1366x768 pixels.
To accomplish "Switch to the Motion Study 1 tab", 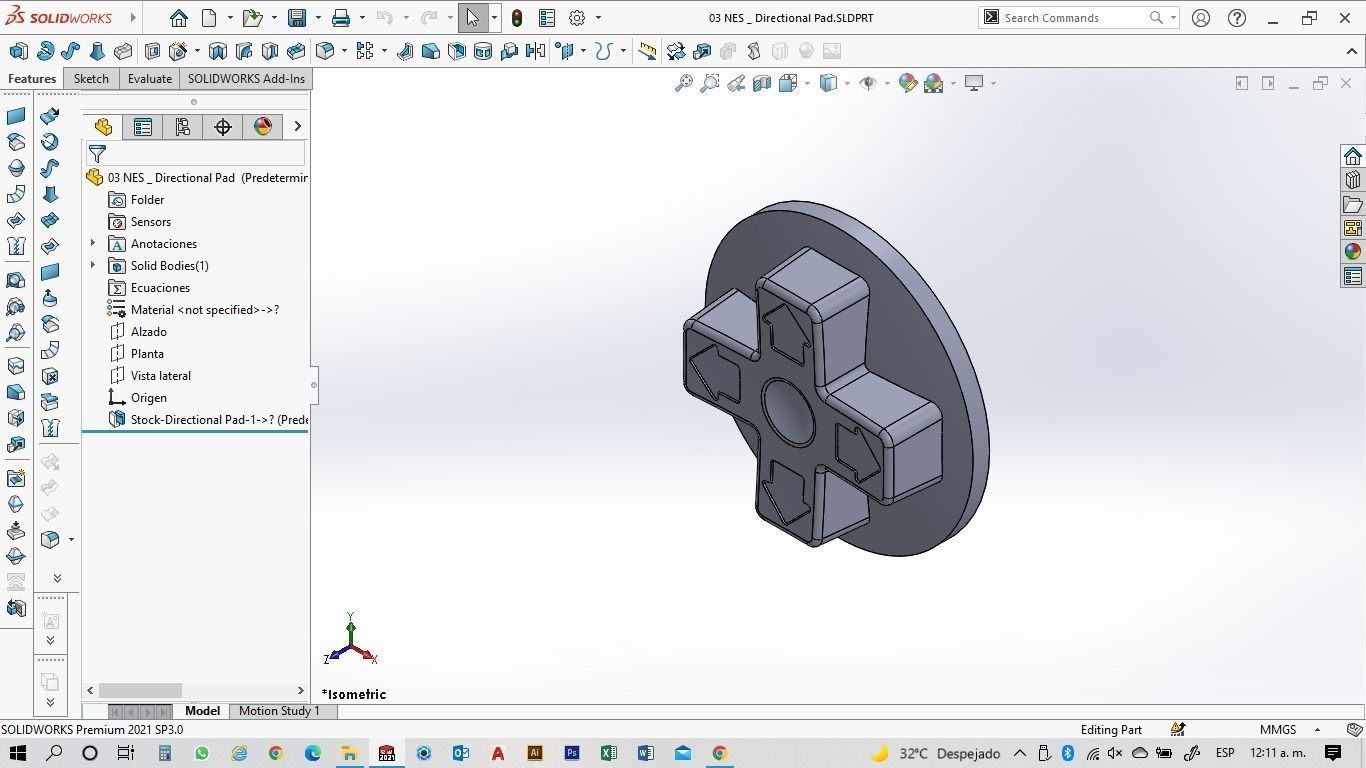I will [279, 711].
